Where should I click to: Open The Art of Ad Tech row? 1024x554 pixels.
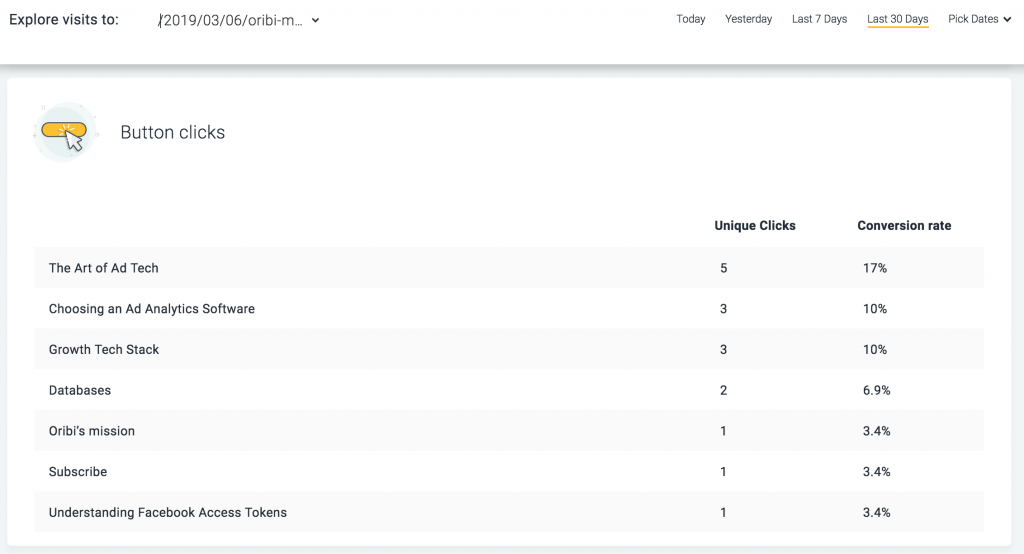(x=509, y=268)
